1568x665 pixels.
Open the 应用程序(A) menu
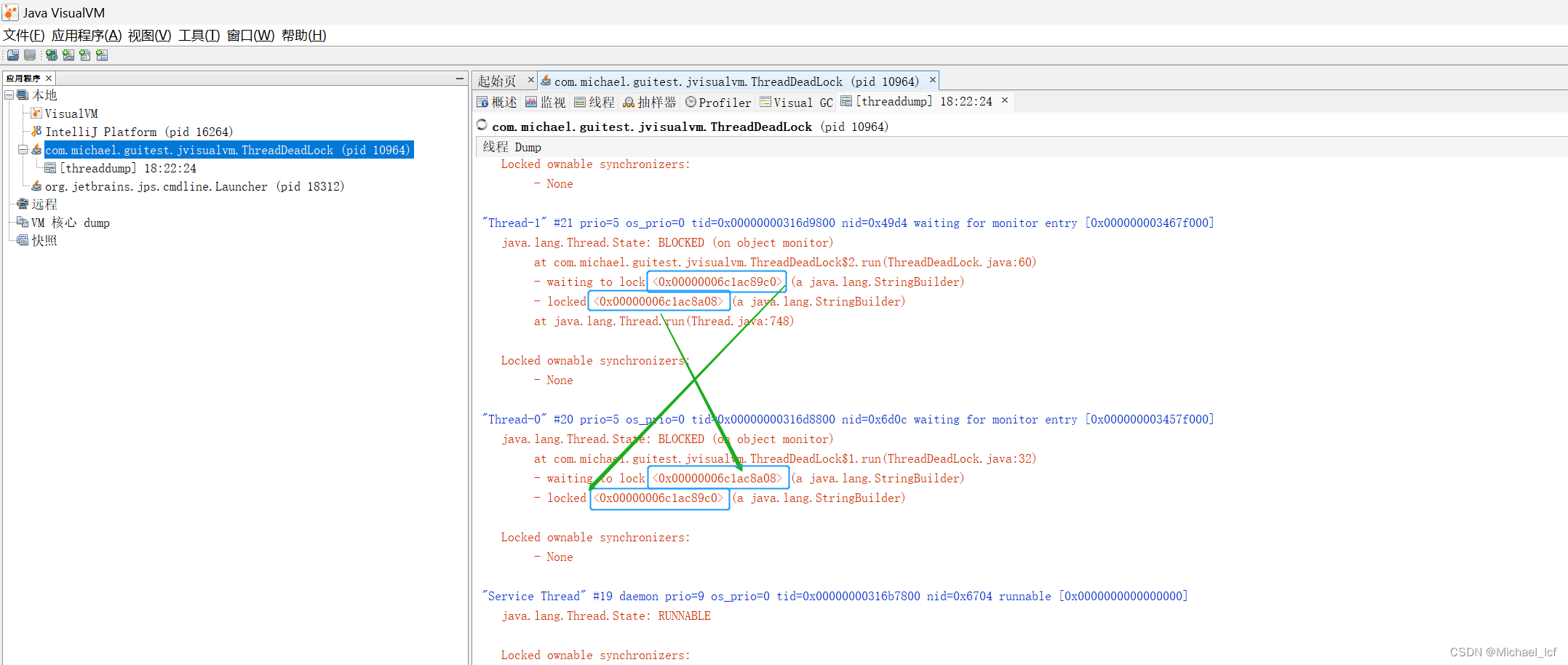pyautogui.click(x=87, y=36)
